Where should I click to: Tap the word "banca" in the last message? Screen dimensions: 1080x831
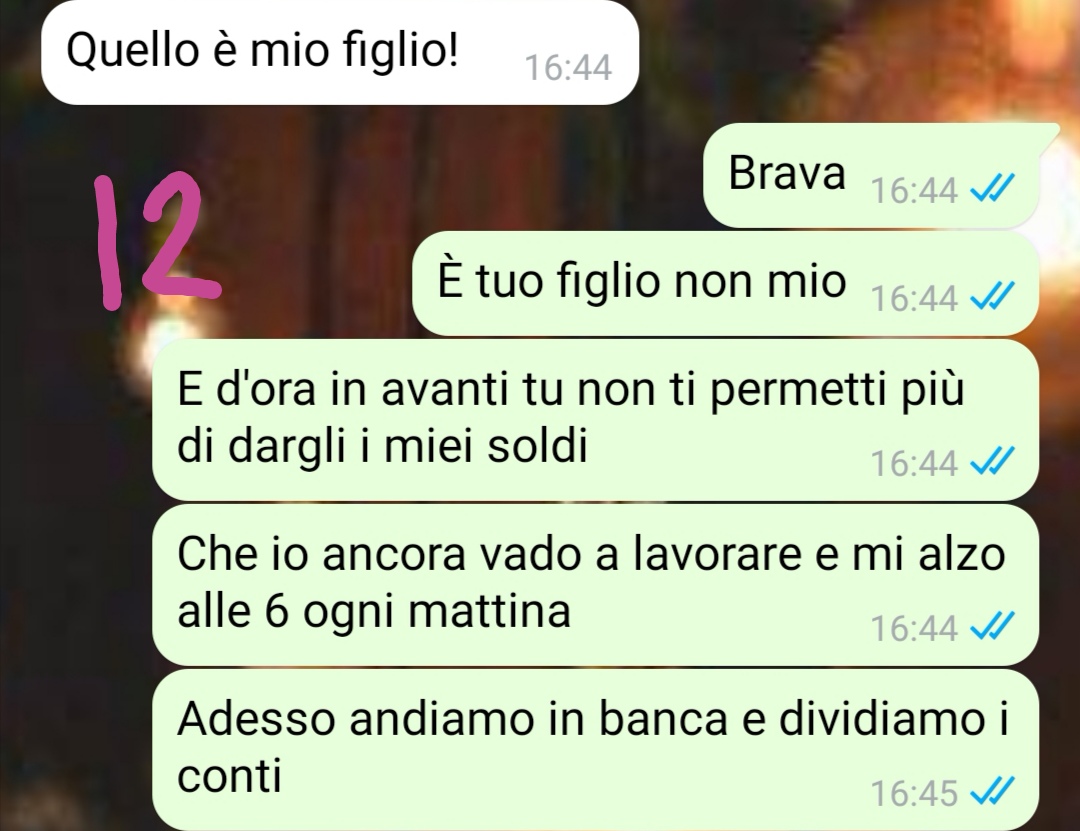[663, 719]
